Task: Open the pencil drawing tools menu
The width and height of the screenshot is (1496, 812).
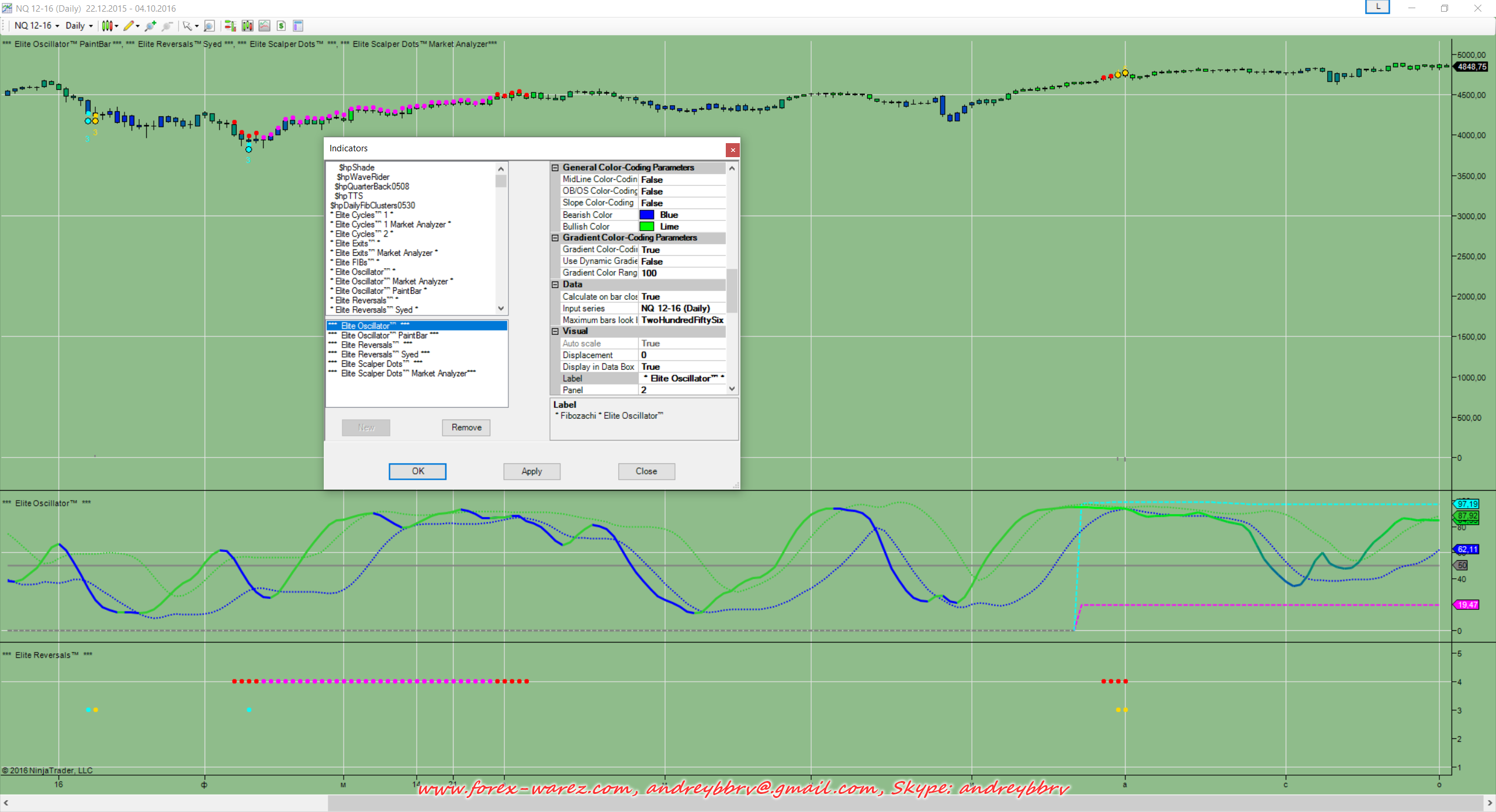Action: (x=131, y=26)
